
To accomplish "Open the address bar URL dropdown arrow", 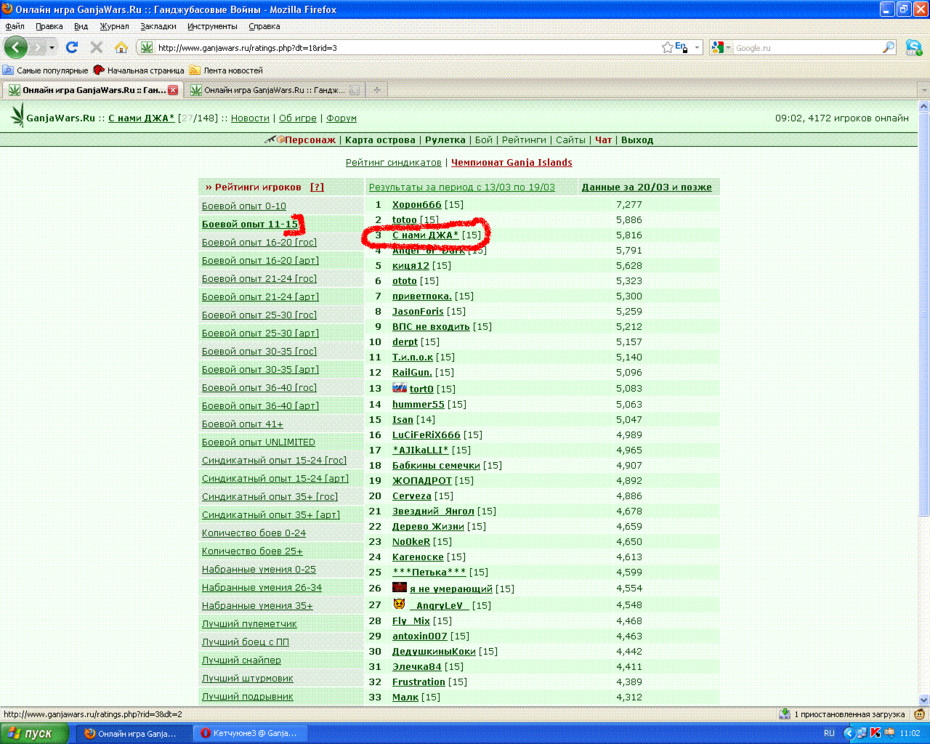I will click(697, 47).
